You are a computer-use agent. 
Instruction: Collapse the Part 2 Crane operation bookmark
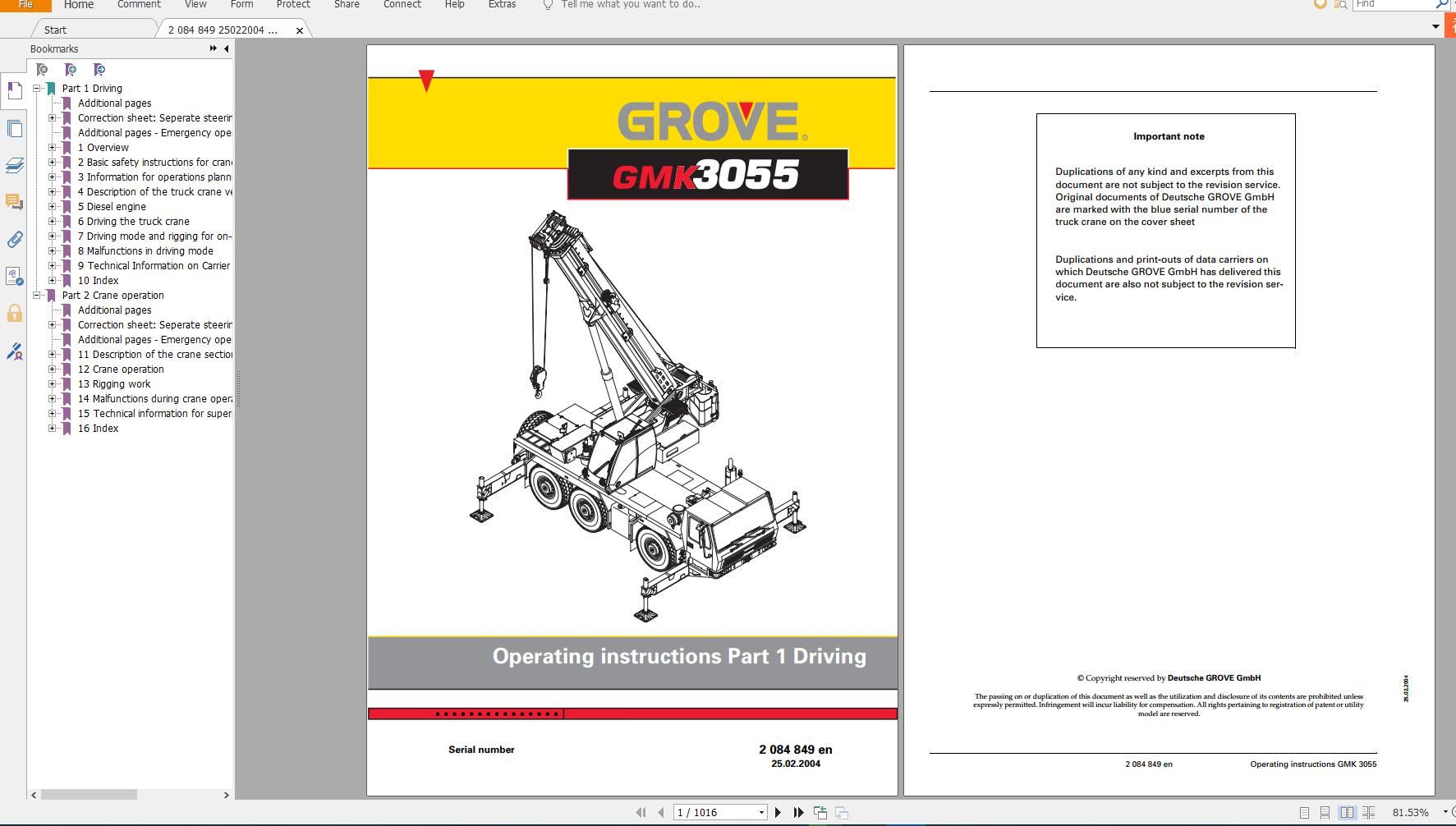point(36,295)
